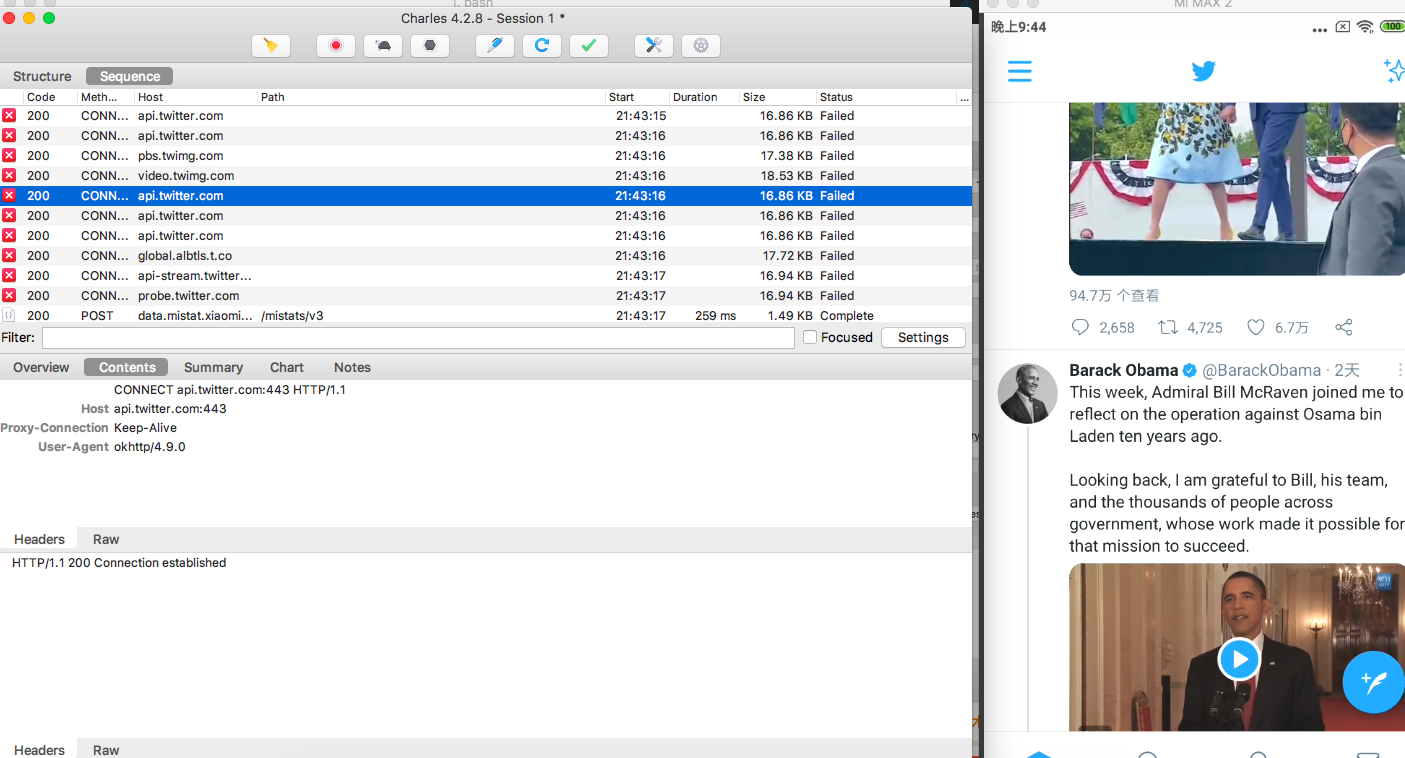Click the 'HTTP/1.1 200 Connection established' response line
1405x758 pixels.
[x=119, y=562]
